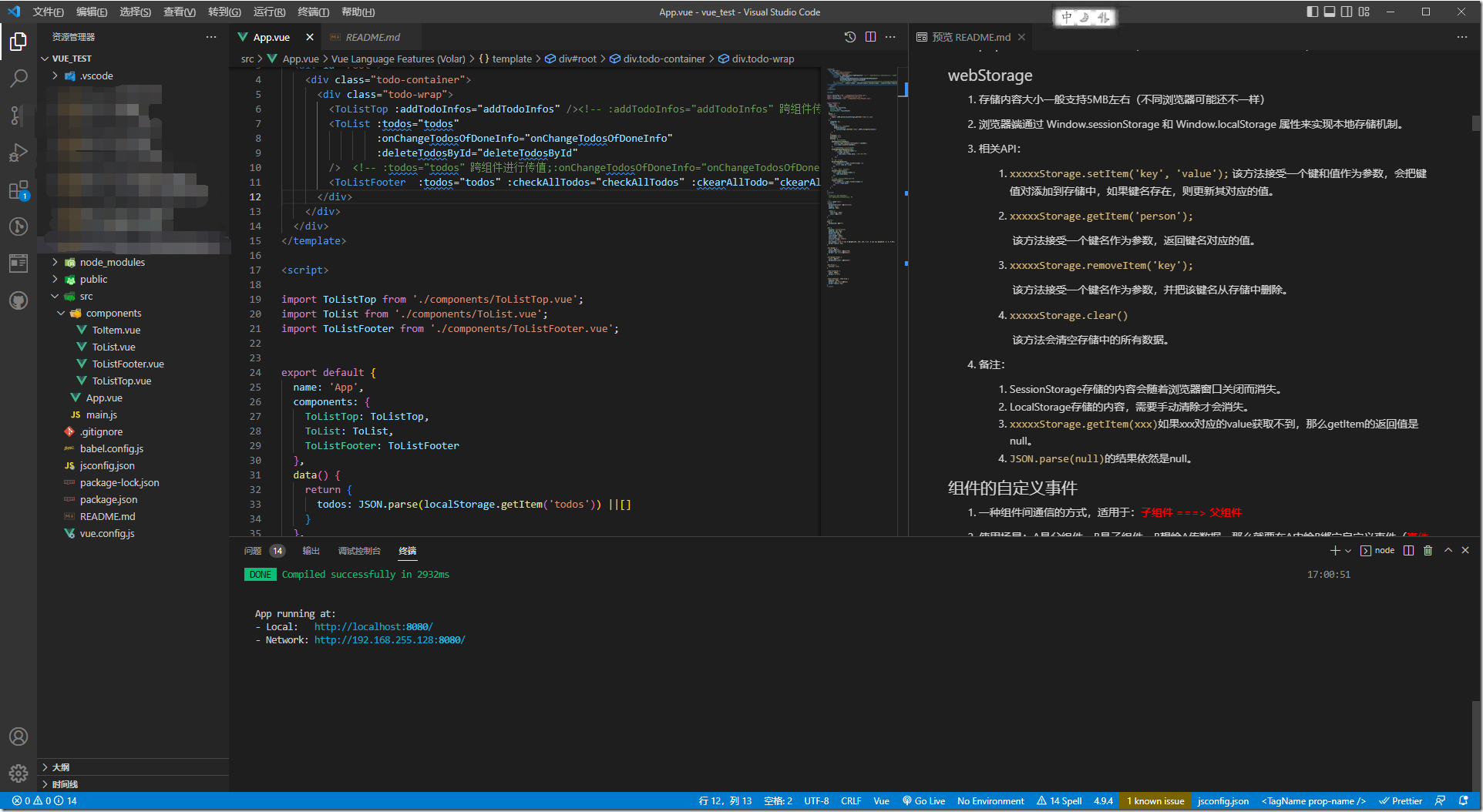Open the 编辑(E) menu
The width and height of the screenshot is (1483, 812).
pyautogui.click(x=92, y=12)
